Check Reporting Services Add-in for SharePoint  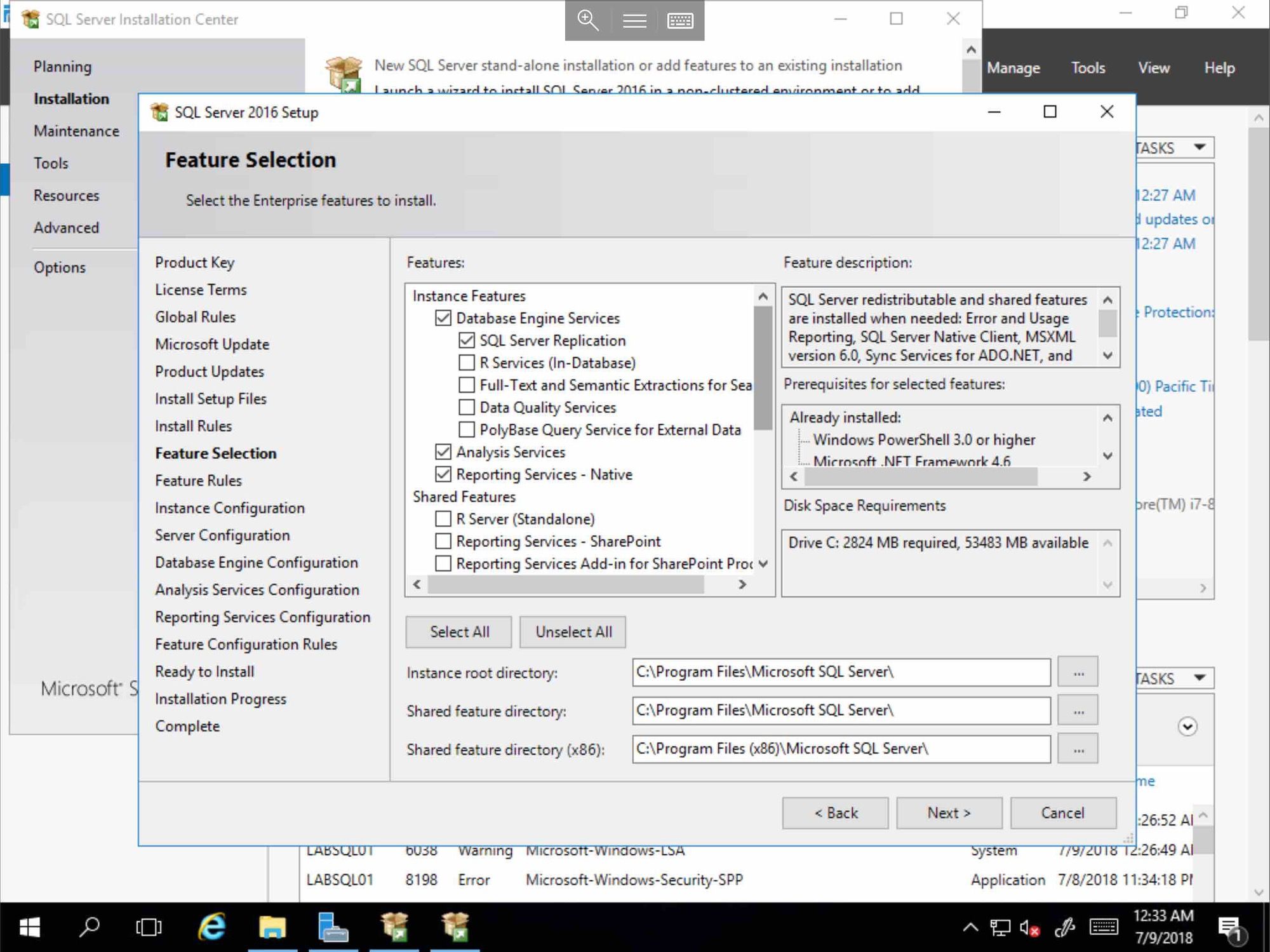[443, 563]
